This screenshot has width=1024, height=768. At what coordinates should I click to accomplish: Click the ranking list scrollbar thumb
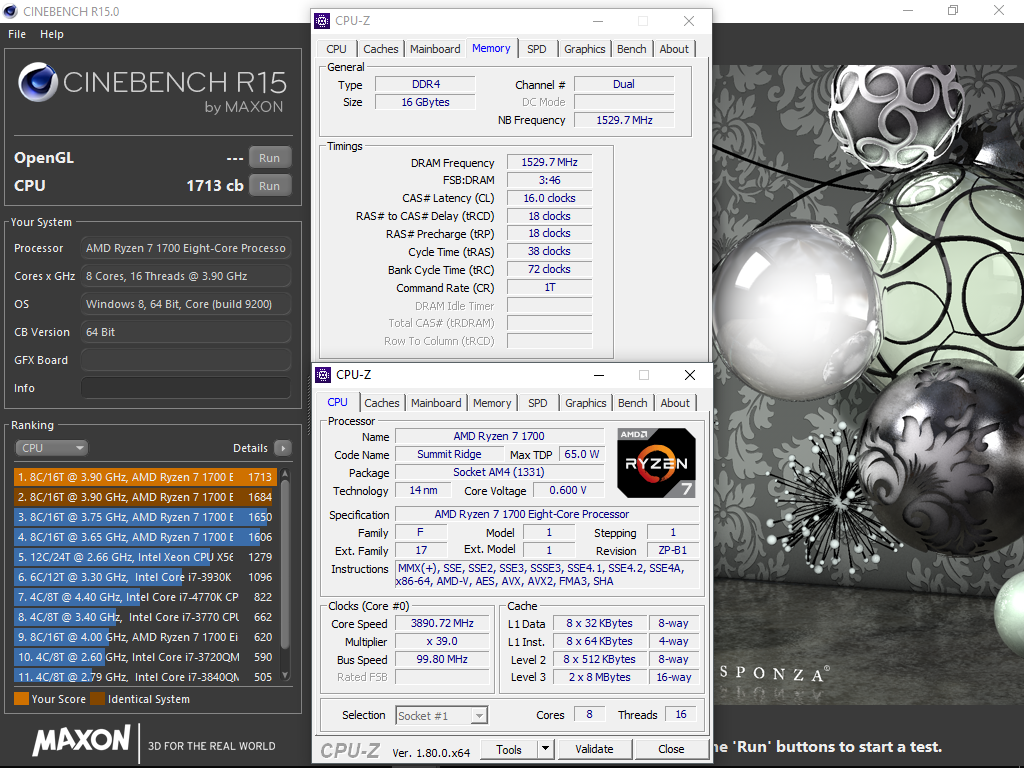[x=285, y=562]
